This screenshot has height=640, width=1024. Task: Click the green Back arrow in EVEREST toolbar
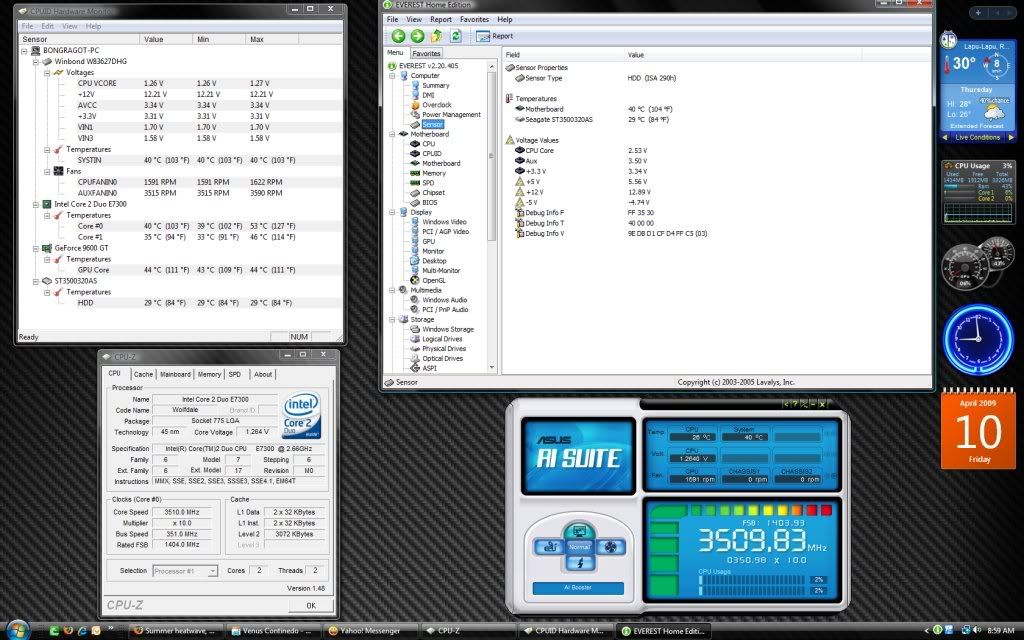[398, 36]
